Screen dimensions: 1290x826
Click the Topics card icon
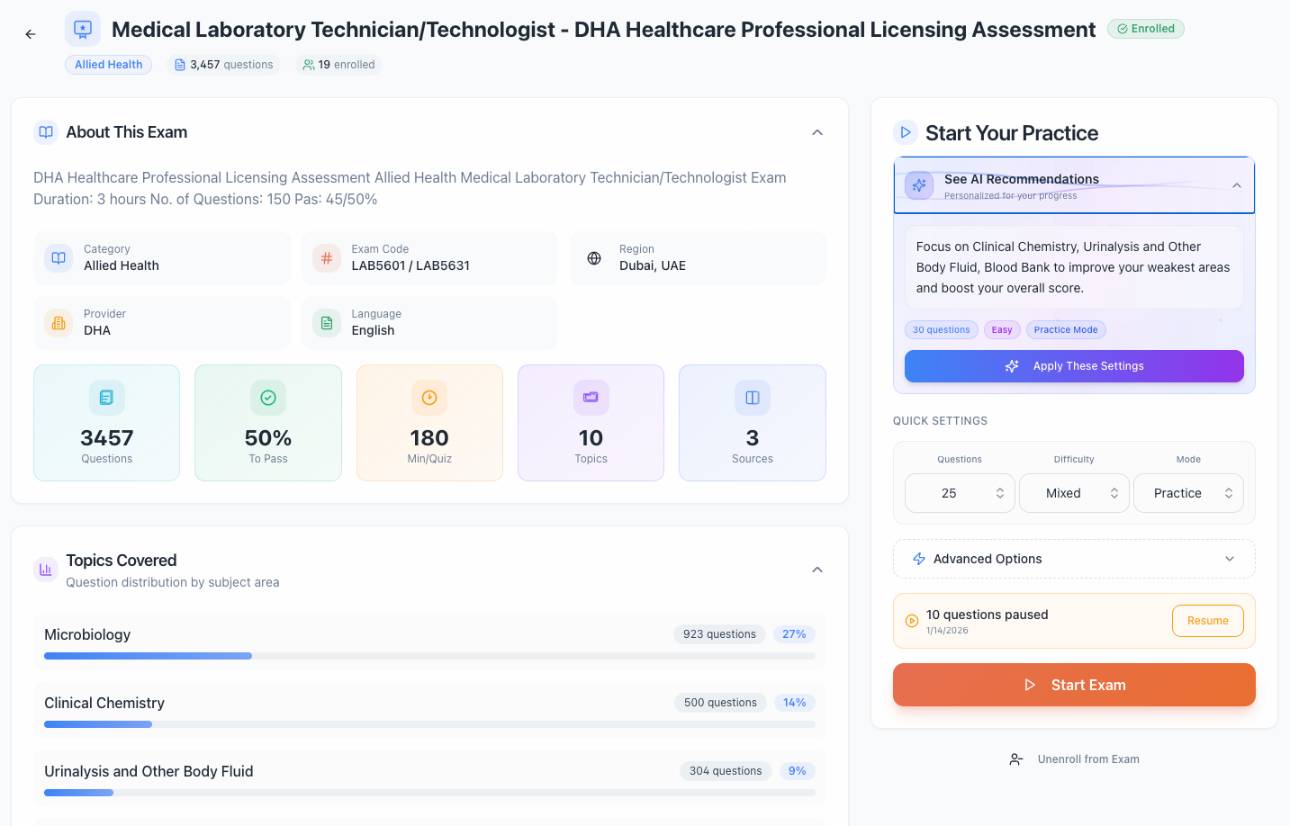tap(591, 398)
